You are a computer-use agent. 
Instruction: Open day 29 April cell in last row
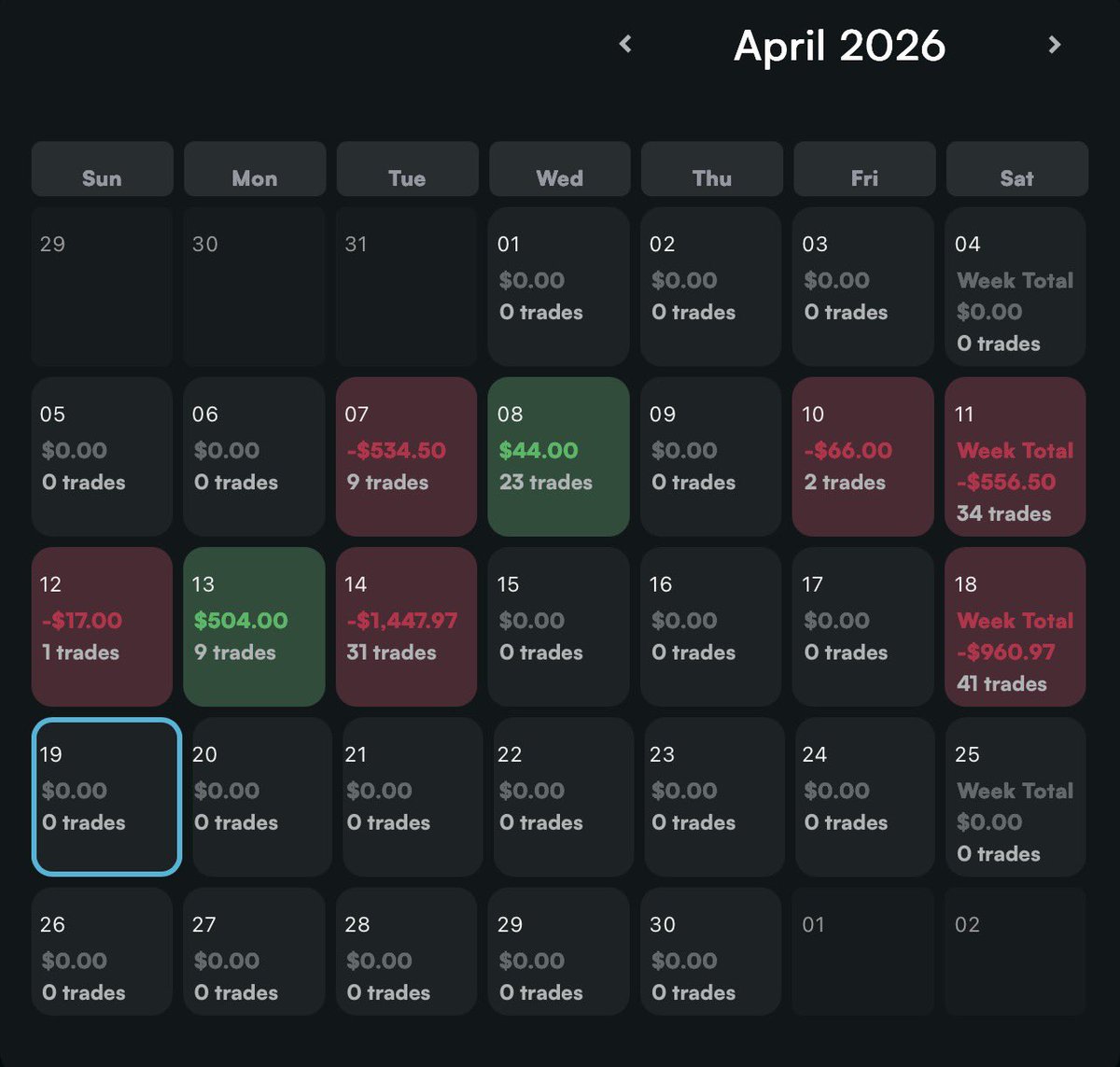pos(559,951)
